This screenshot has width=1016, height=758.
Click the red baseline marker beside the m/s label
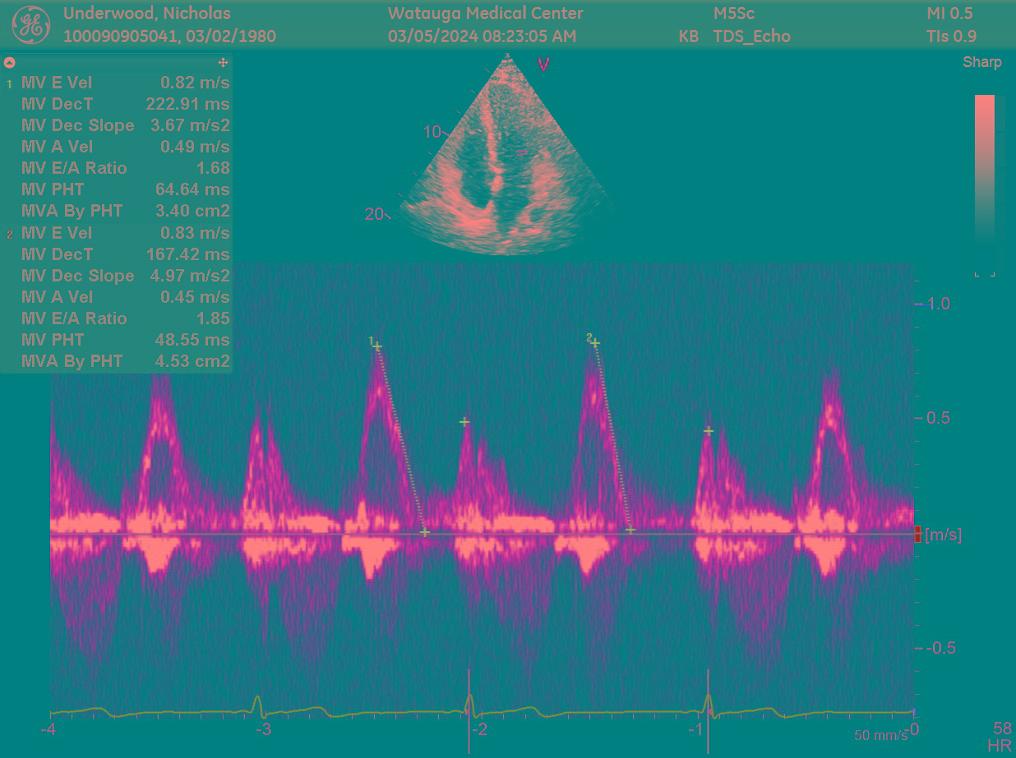coord(918,534)
